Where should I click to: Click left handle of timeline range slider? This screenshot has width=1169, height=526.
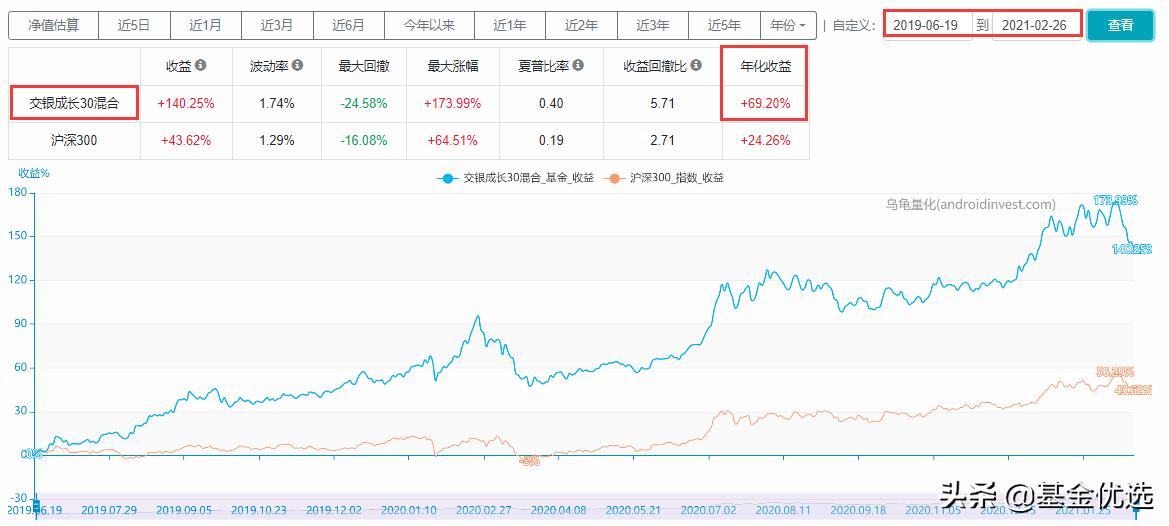click(x=35, y=508)
